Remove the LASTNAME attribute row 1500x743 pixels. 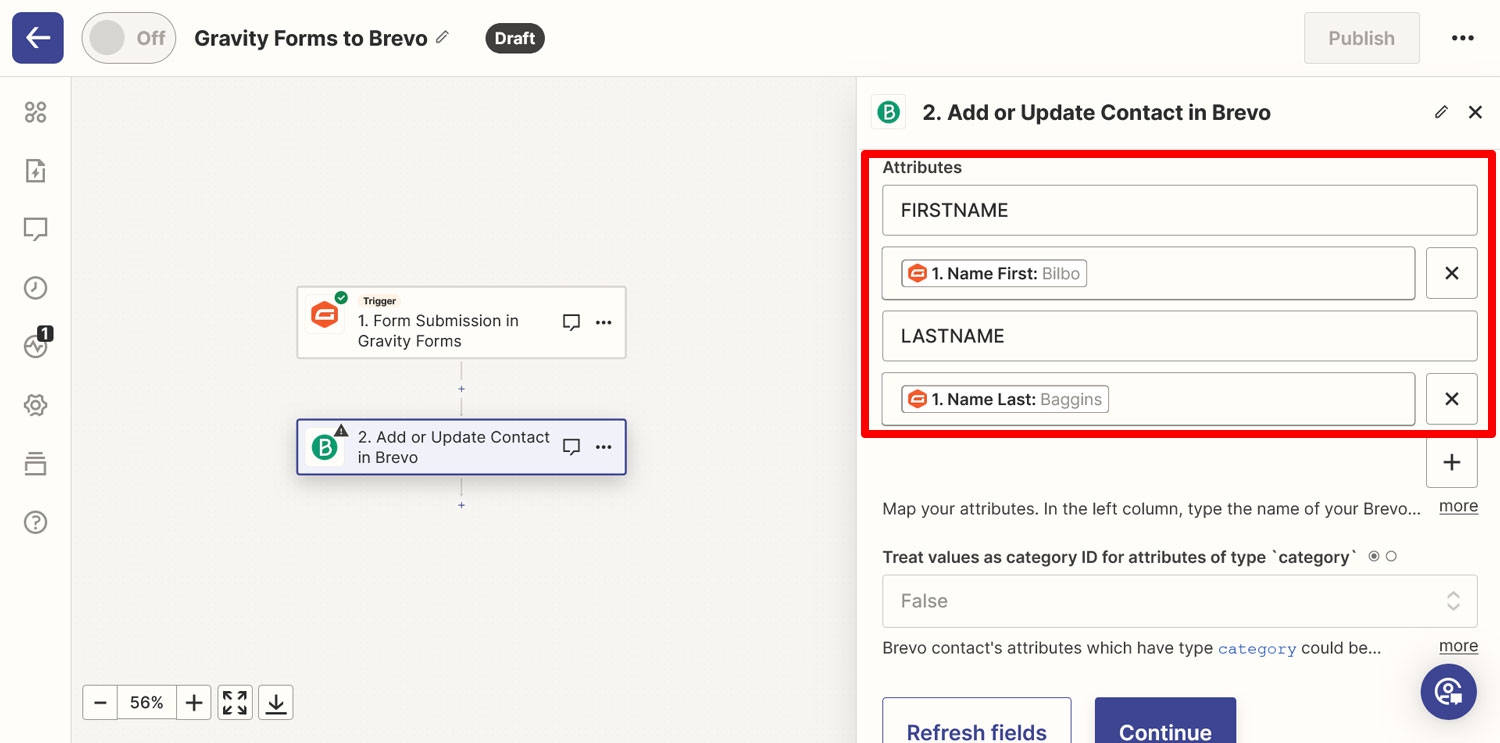coord(1452,399)
